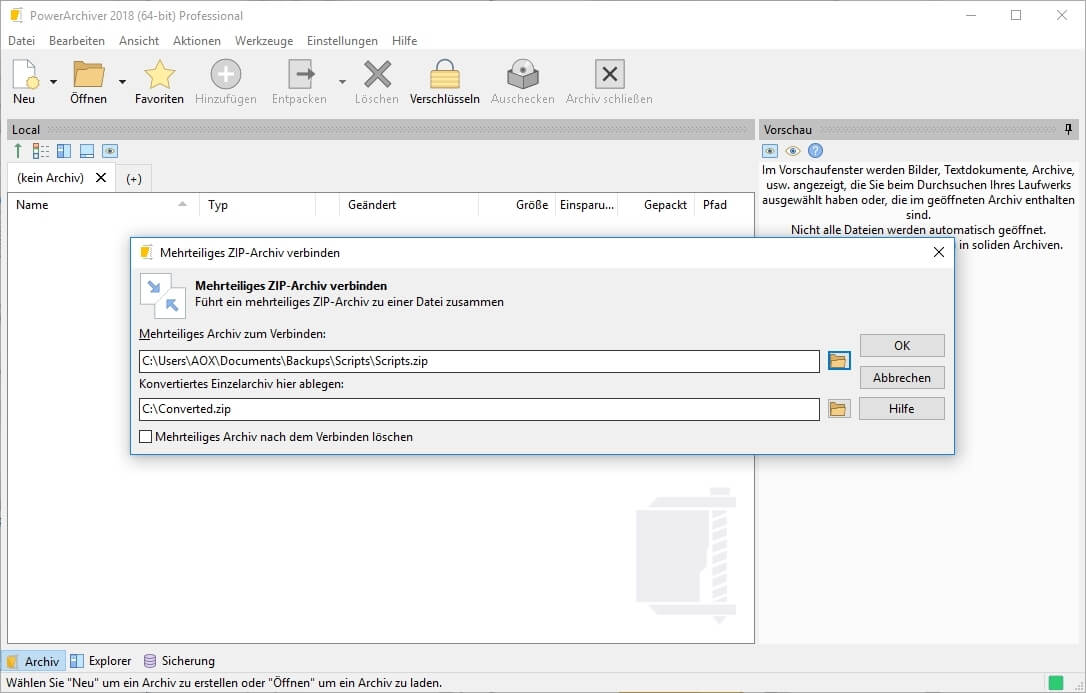Switch to the Explorer tab
The height and width of the screenshot is (693, 1086).
click(x=101, y=661)
